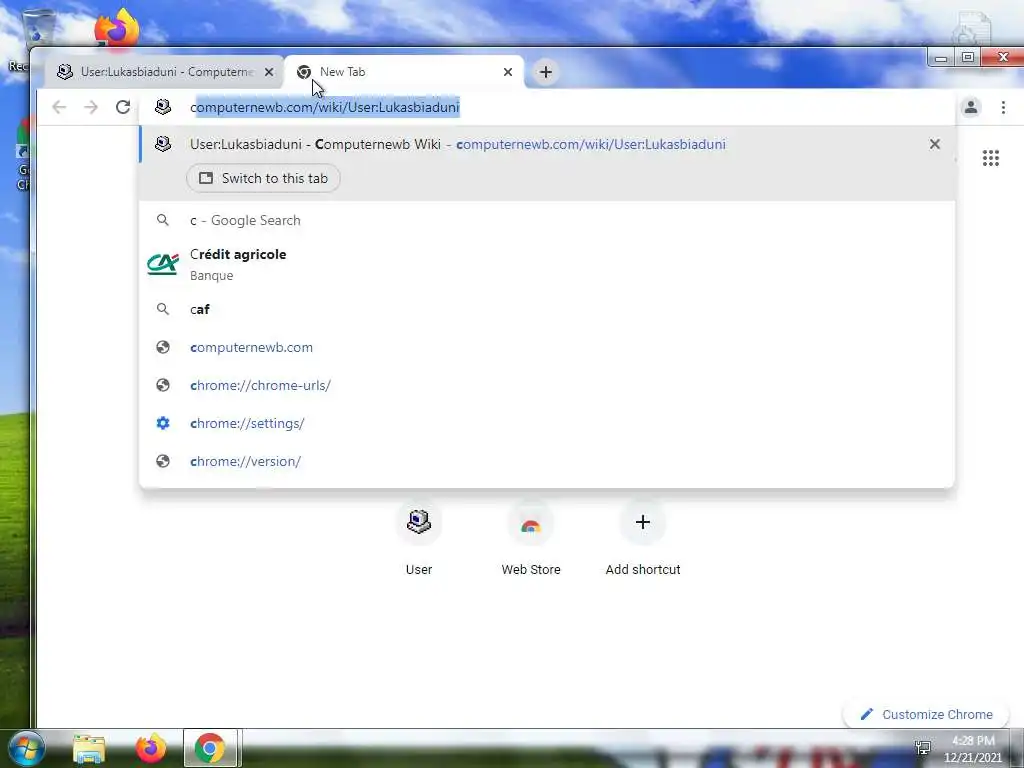
Task: Open chrome://chrome-urls/ suggestion
Action: point(547,385)
